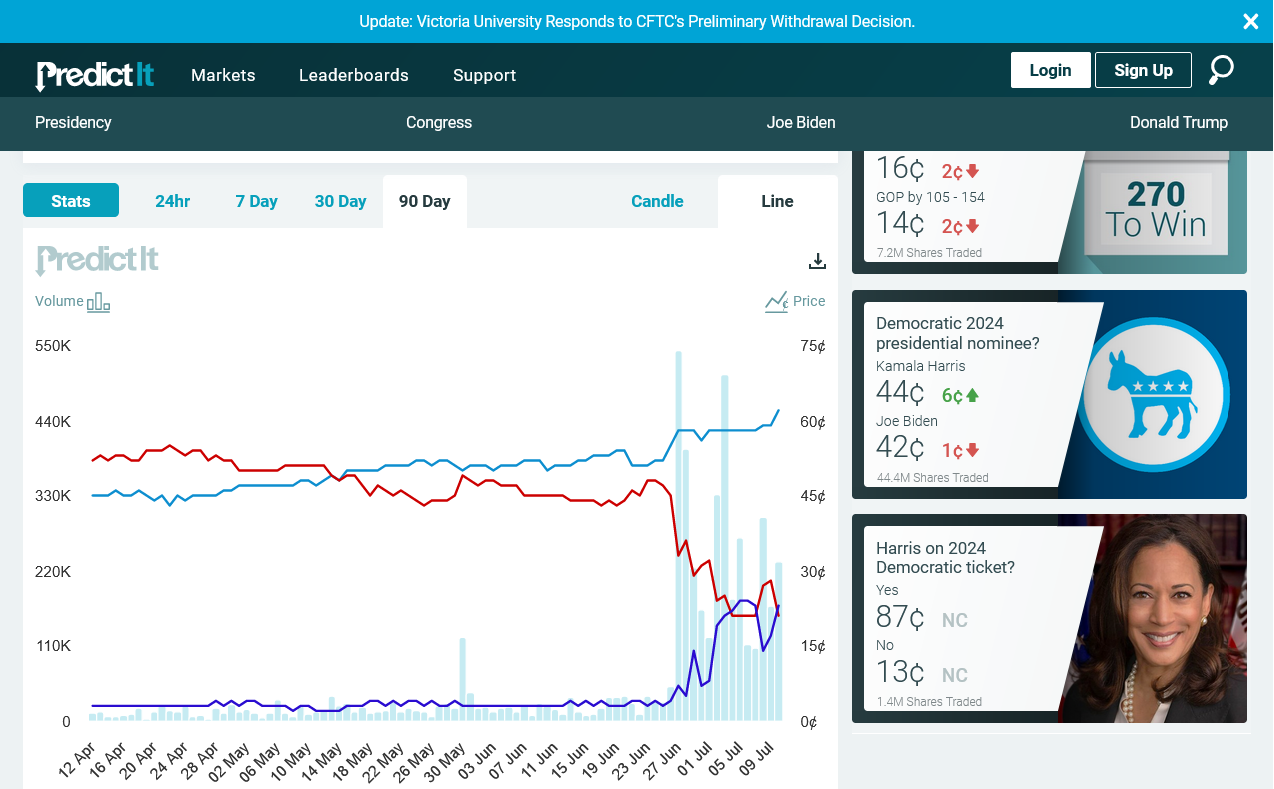
Task: Open the Victoria University CFTC update announcement
Action: pos(637,21)
